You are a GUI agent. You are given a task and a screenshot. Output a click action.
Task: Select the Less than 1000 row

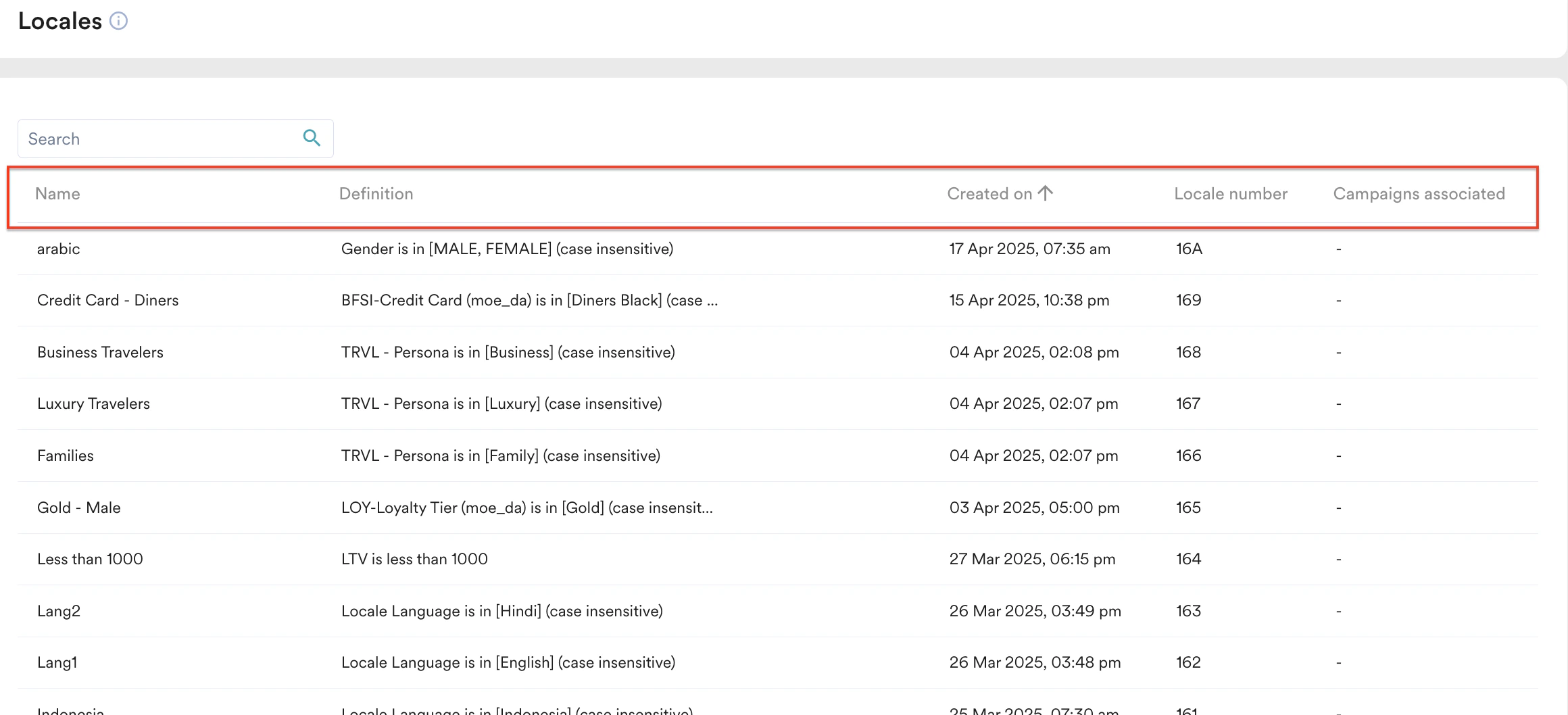(x=90, y=559)
